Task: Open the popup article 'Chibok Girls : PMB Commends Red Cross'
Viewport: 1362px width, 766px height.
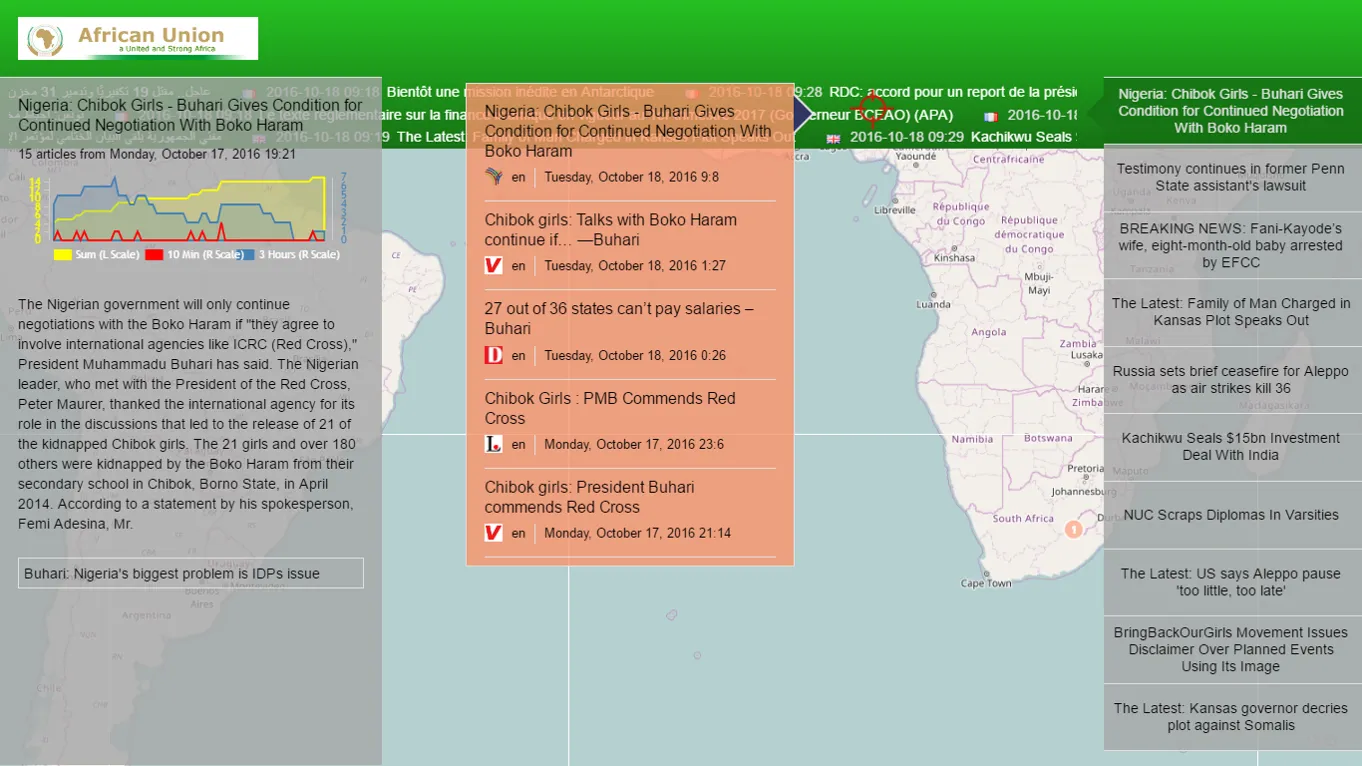Action: 610,408
